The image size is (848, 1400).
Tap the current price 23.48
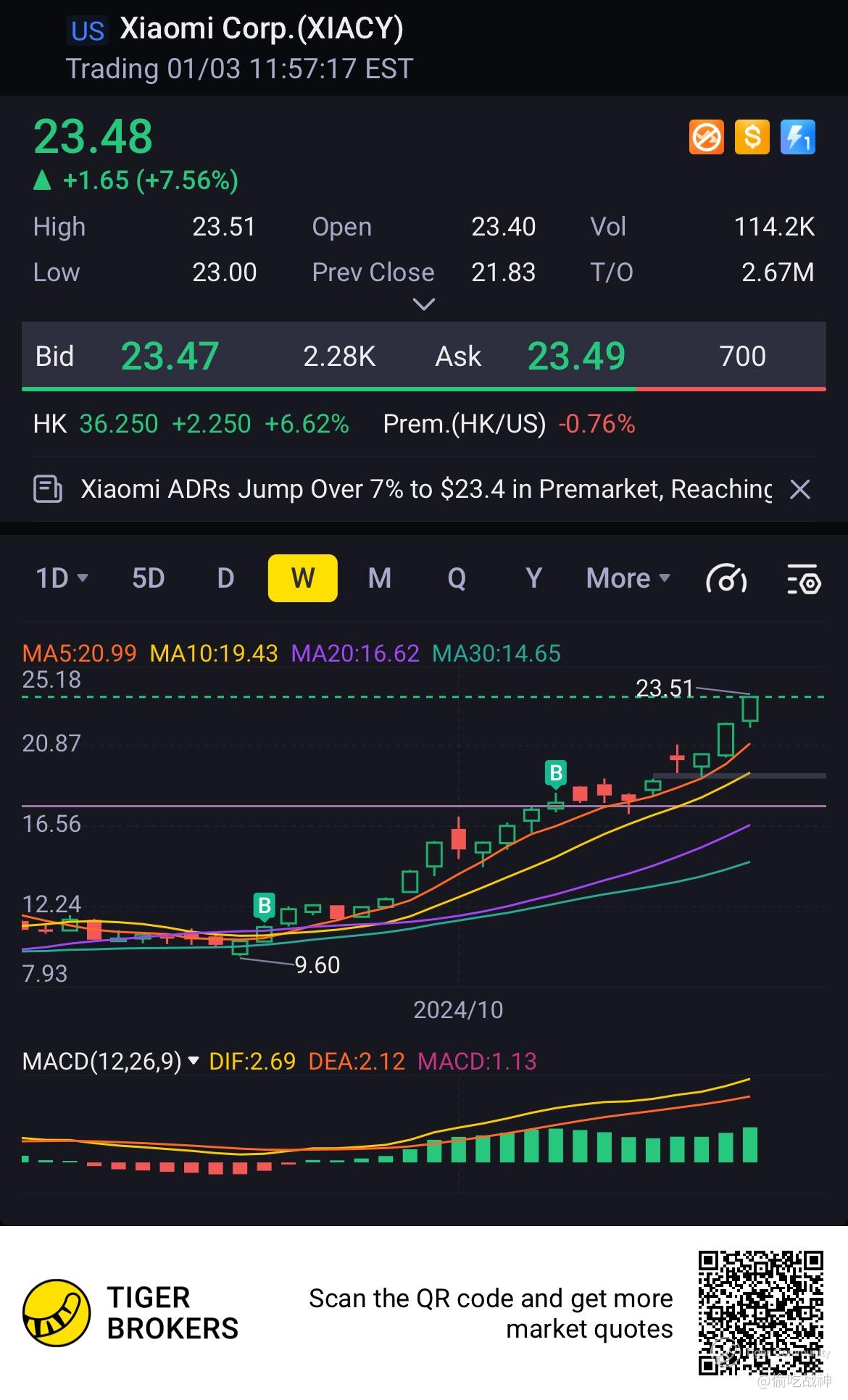coord(93,136)
